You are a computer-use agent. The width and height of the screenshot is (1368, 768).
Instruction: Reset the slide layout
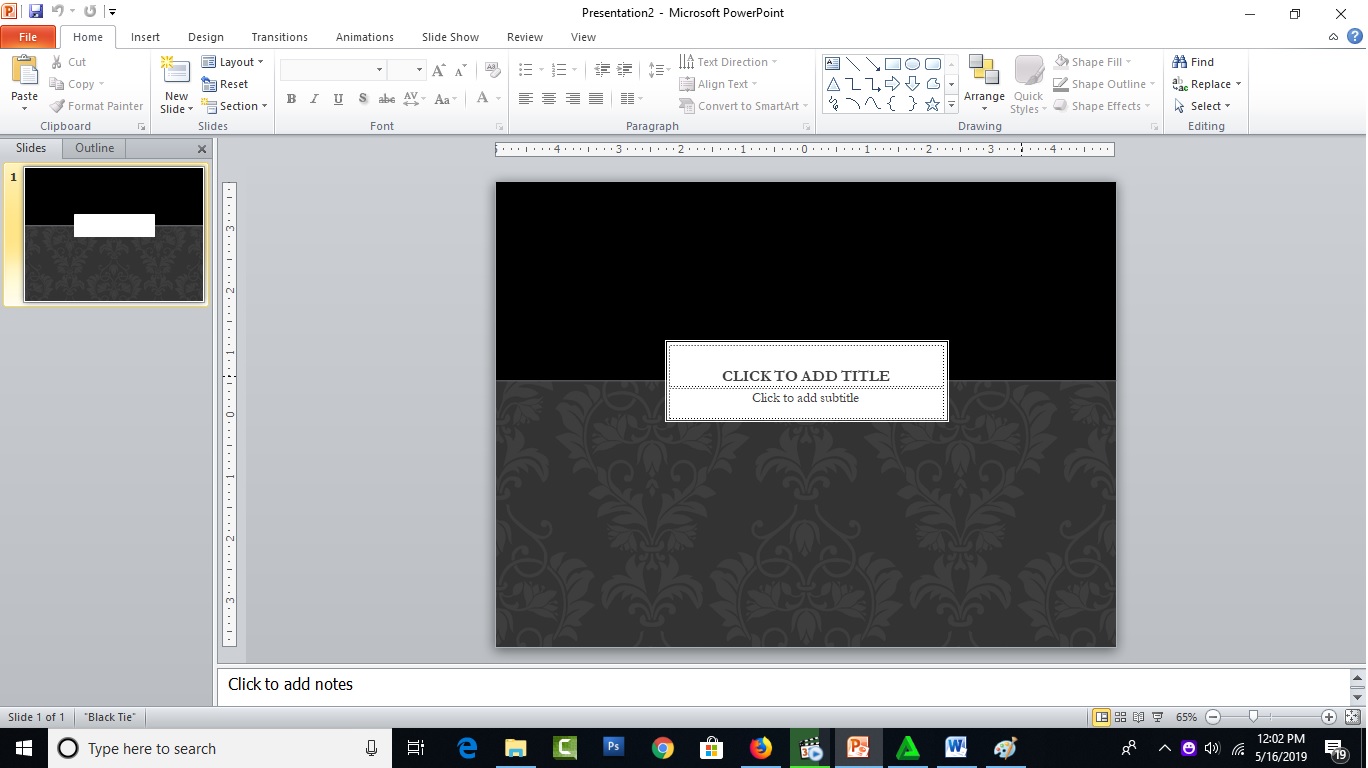click(x=226, y=84)
